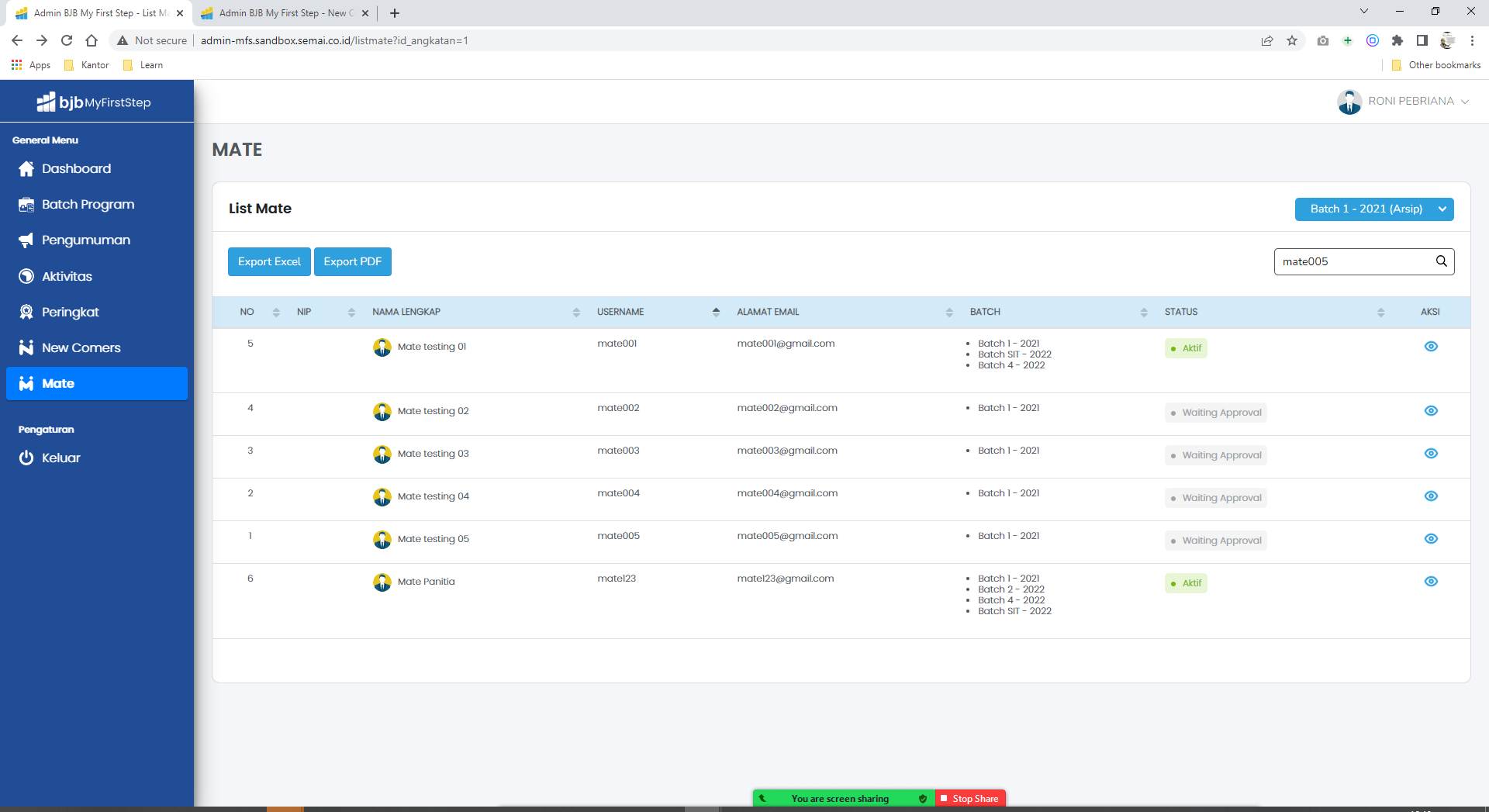The height and width of the screenshot is (812, 1489).
Task: Click Waiting Approval badge for mate005
Action: [x=1215, y=541]
